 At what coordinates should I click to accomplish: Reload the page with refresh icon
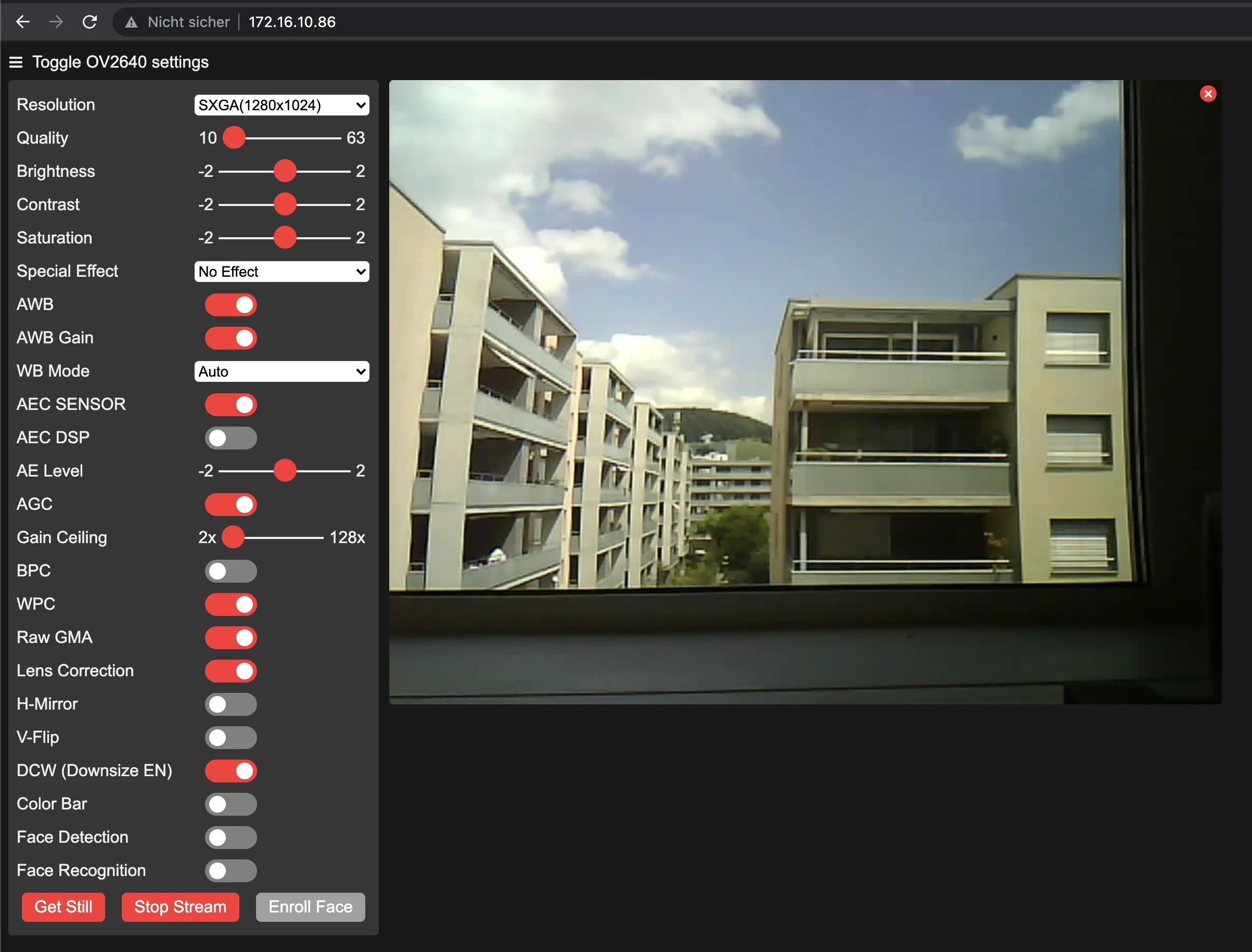point(90,22)
